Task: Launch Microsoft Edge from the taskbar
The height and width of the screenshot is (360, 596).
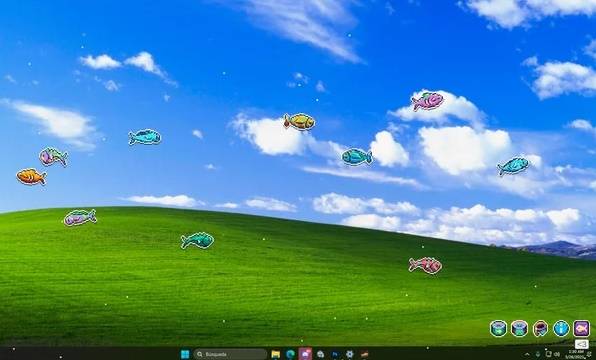Action: tap(290, 354)
